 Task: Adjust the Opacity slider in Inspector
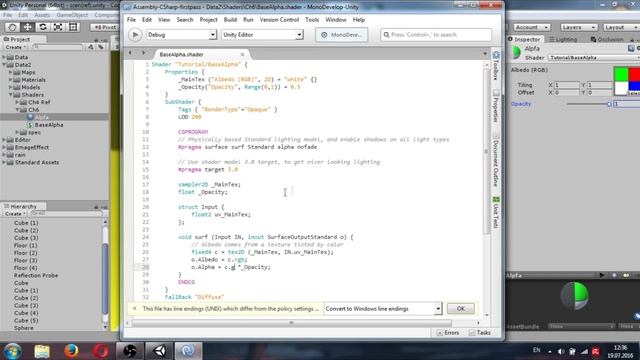[588, 104]
